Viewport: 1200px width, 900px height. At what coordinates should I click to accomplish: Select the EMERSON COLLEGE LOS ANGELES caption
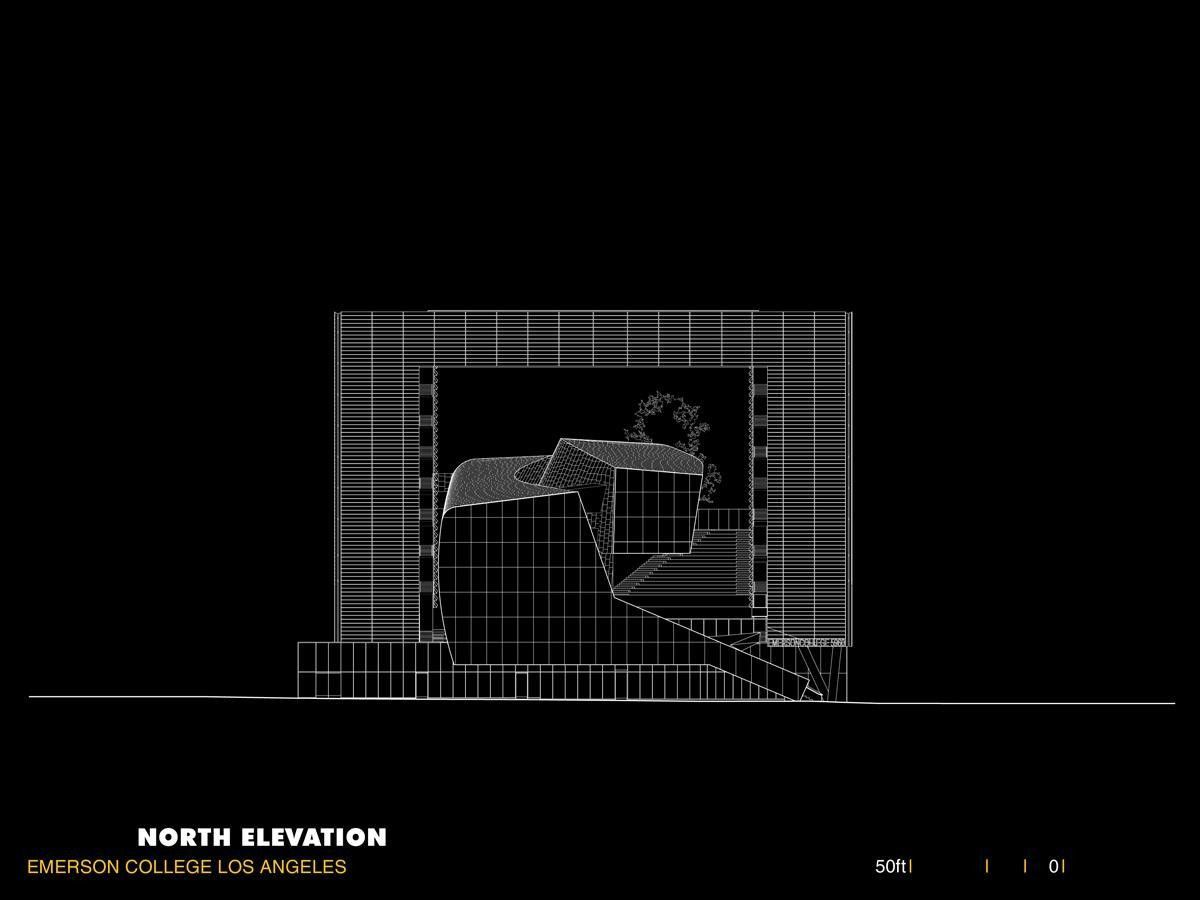click(x=186, y=867)
